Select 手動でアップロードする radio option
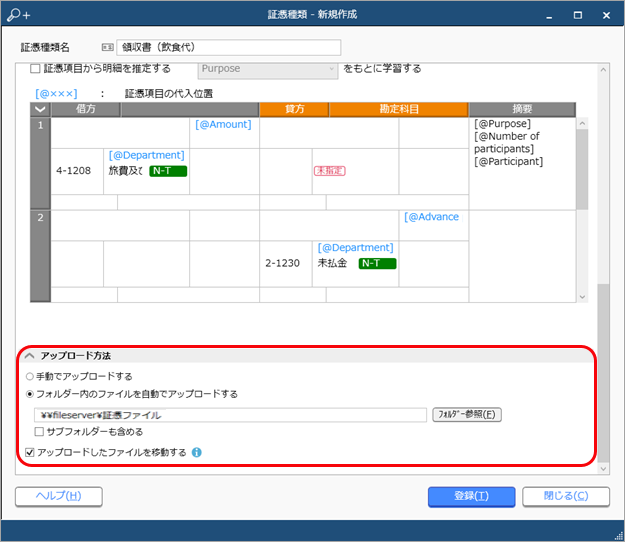This screenshot has width=625, height=542. 29,376
